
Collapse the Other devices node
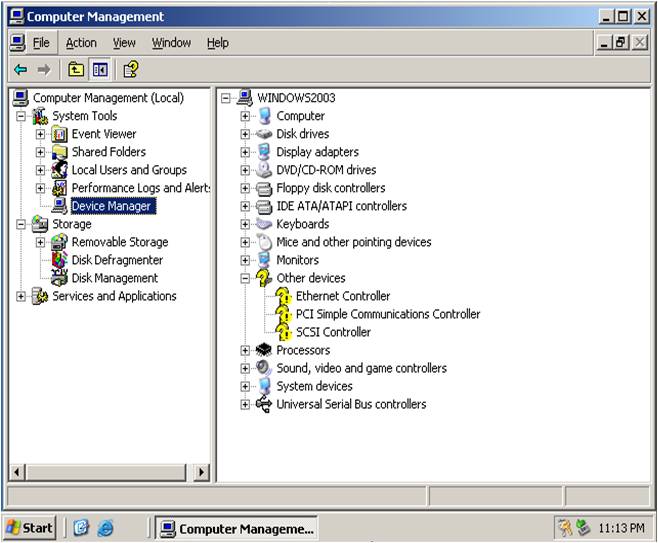pyautogui.click(x=245, y=278)
